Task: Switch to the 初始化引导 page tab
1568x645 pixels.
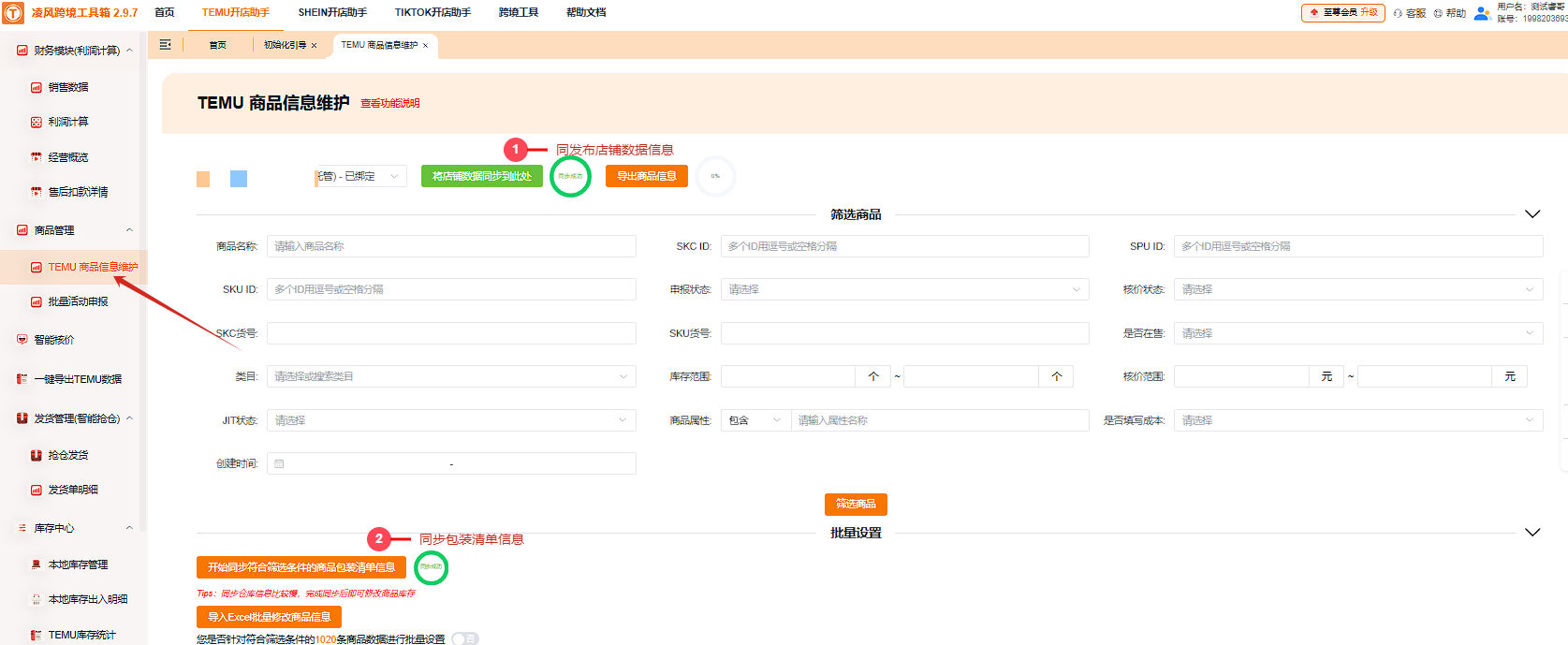Action: pyautogui.click(x=285, y=45)
